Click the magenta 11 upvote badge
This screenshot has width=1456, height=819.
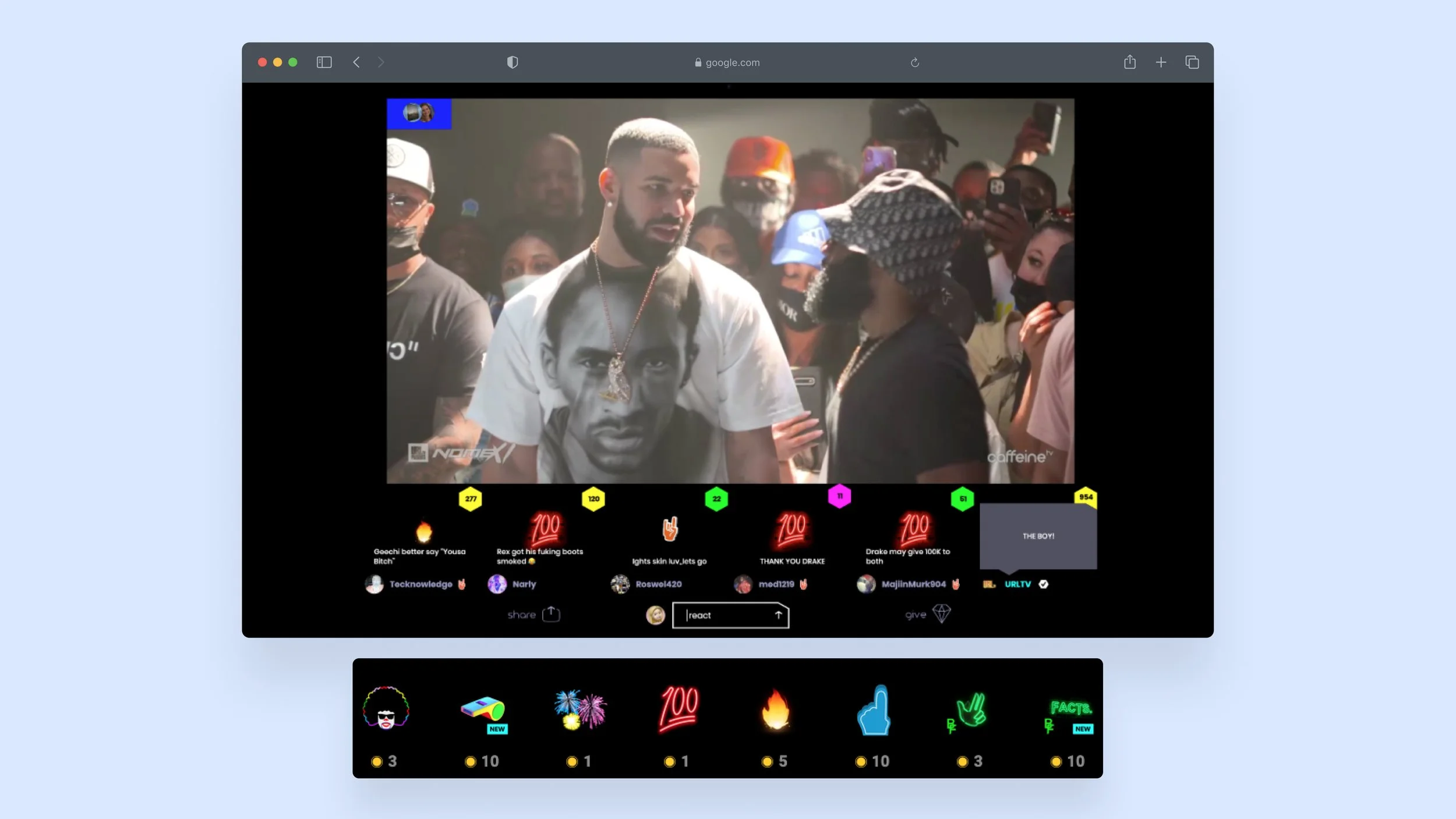(839, 496)
